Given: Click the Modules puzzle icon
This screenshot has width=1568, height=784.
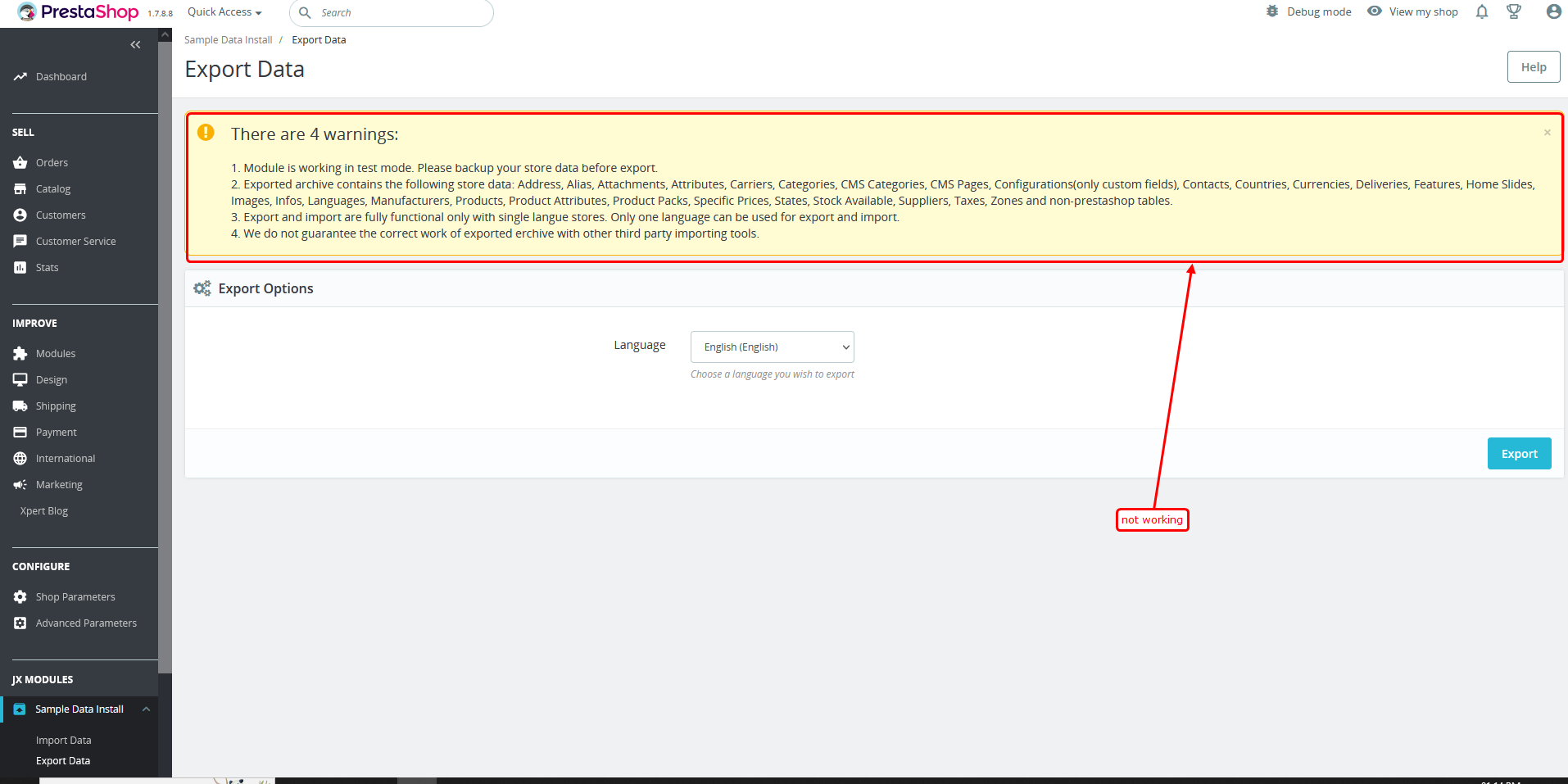Looking at the screenshot, I should pyautogui.click(x=20, y=354).
